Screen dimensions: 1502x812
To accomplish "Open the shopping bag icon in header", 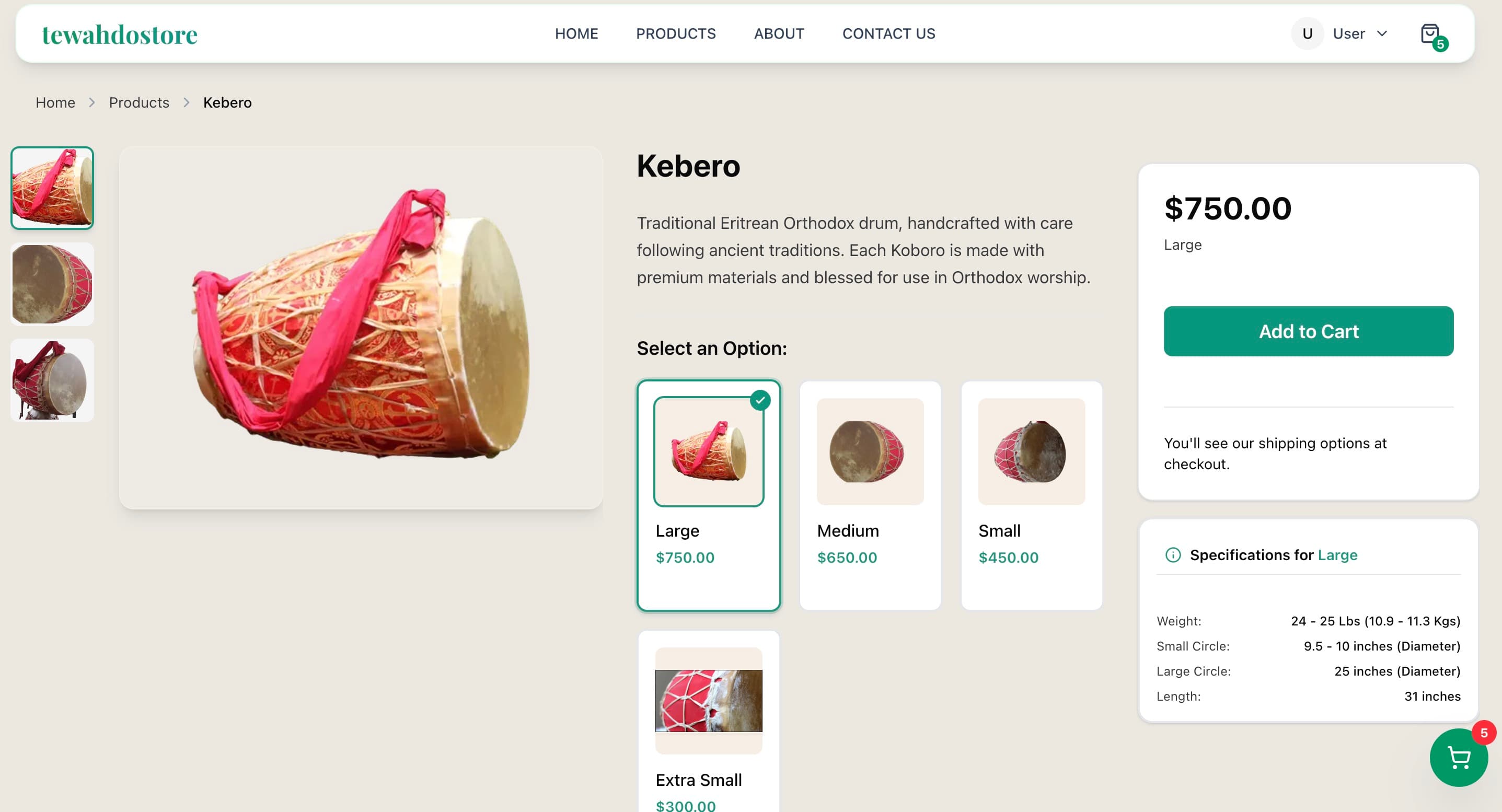I will (x=1430, y=33).
